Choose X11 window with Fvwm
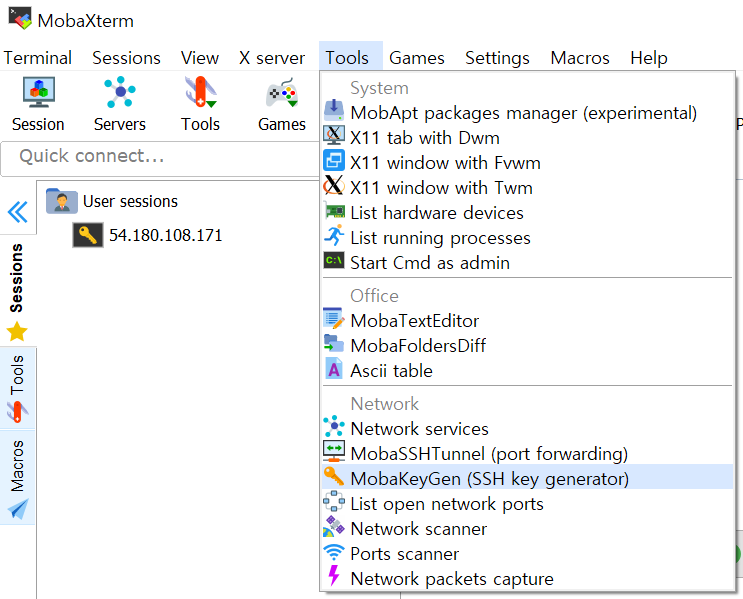743x599 pixels. pyautogui.click(x=527, y=163)
